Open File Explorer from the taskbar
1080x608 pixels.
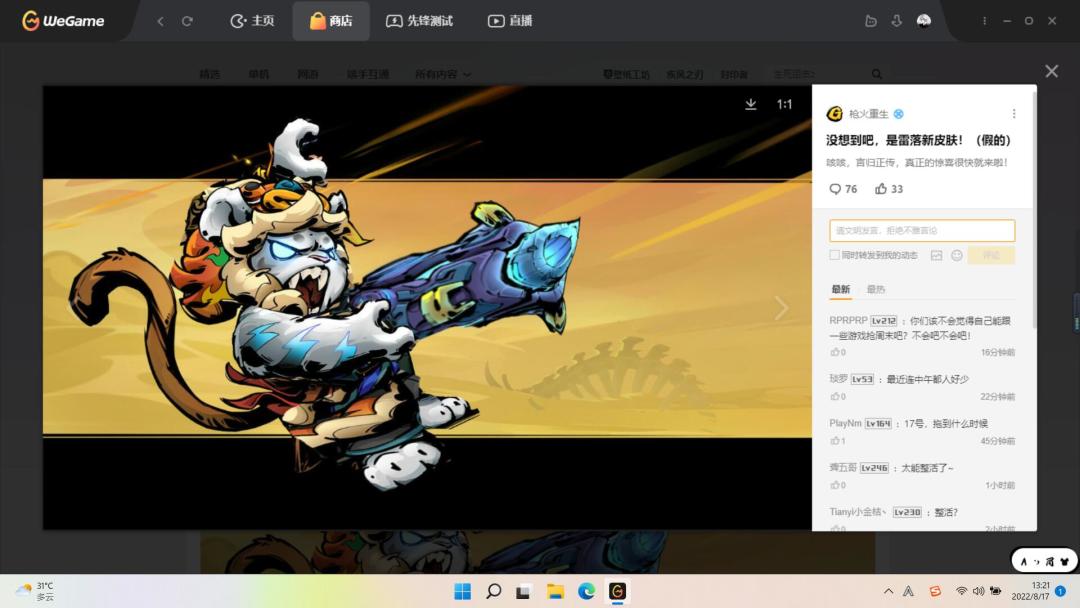point(555,591)
